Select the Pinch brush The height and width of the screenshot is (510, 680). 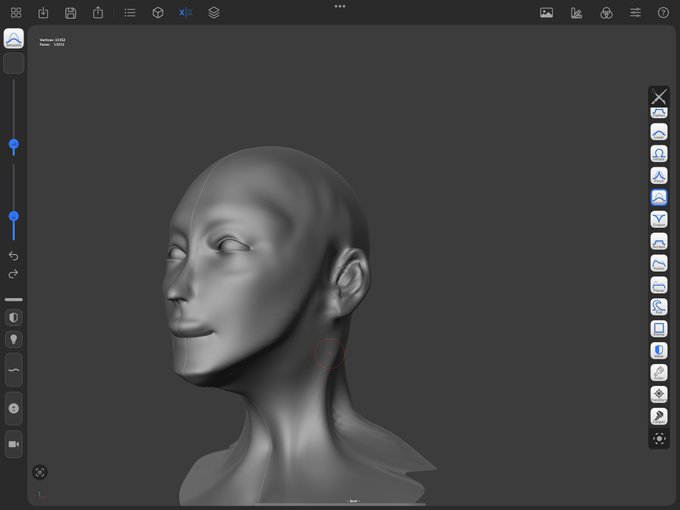point(659,176)
